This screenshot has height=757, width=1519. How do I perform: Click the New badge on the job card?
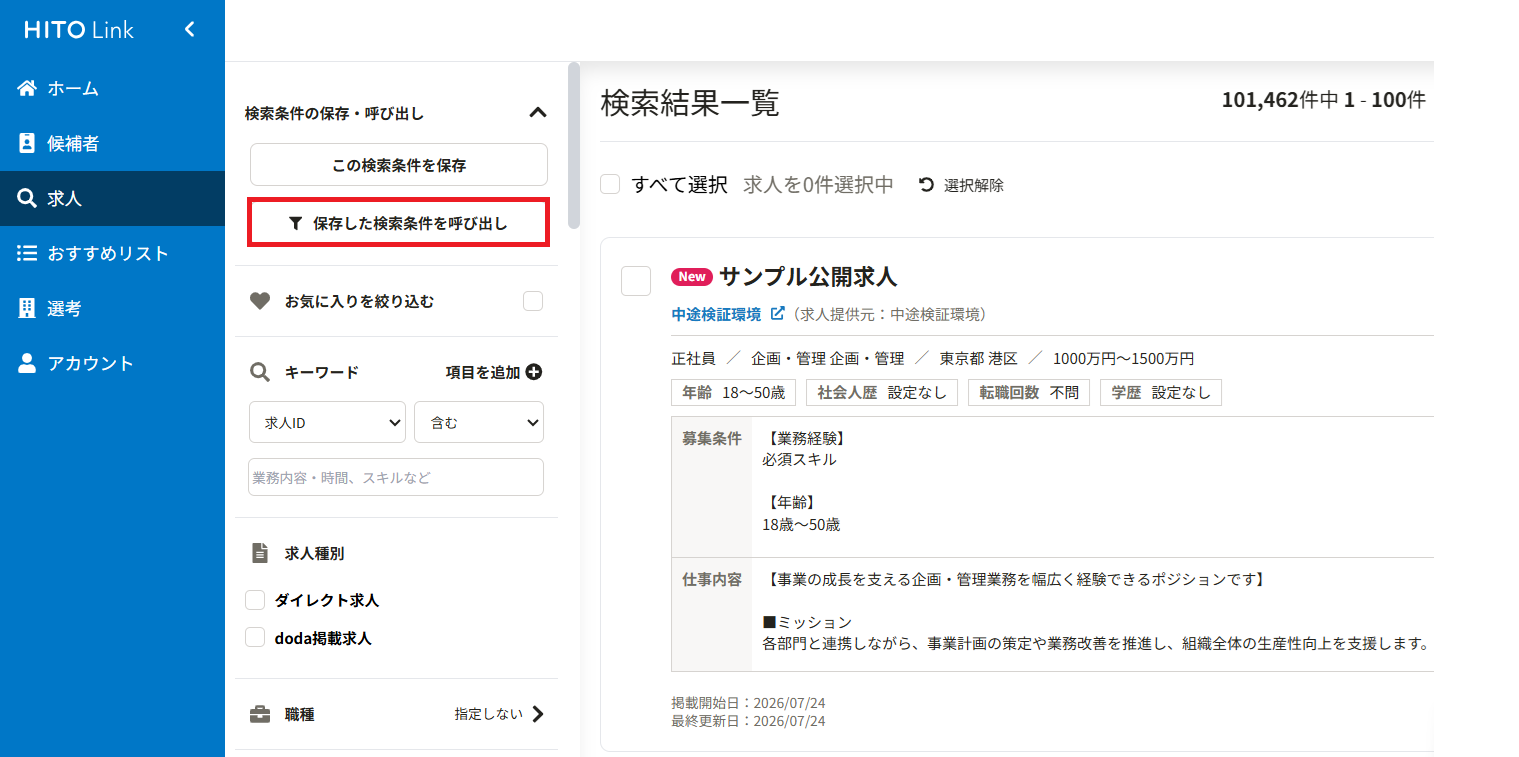pyautogui.click(x=692, y=277)
